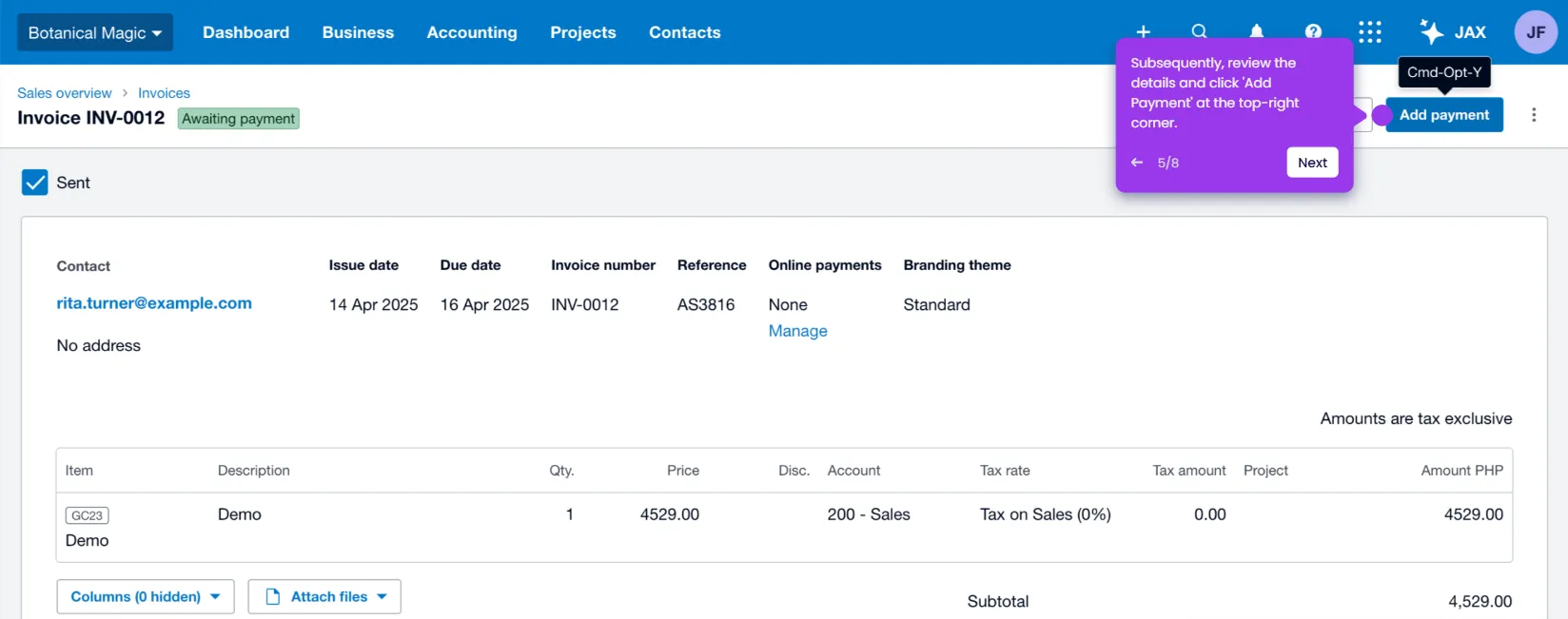The width and height of the screenshot is (1568, 619).
Task: Go to the Invoices breadcrumb
Action: click(x=164, y=93)
